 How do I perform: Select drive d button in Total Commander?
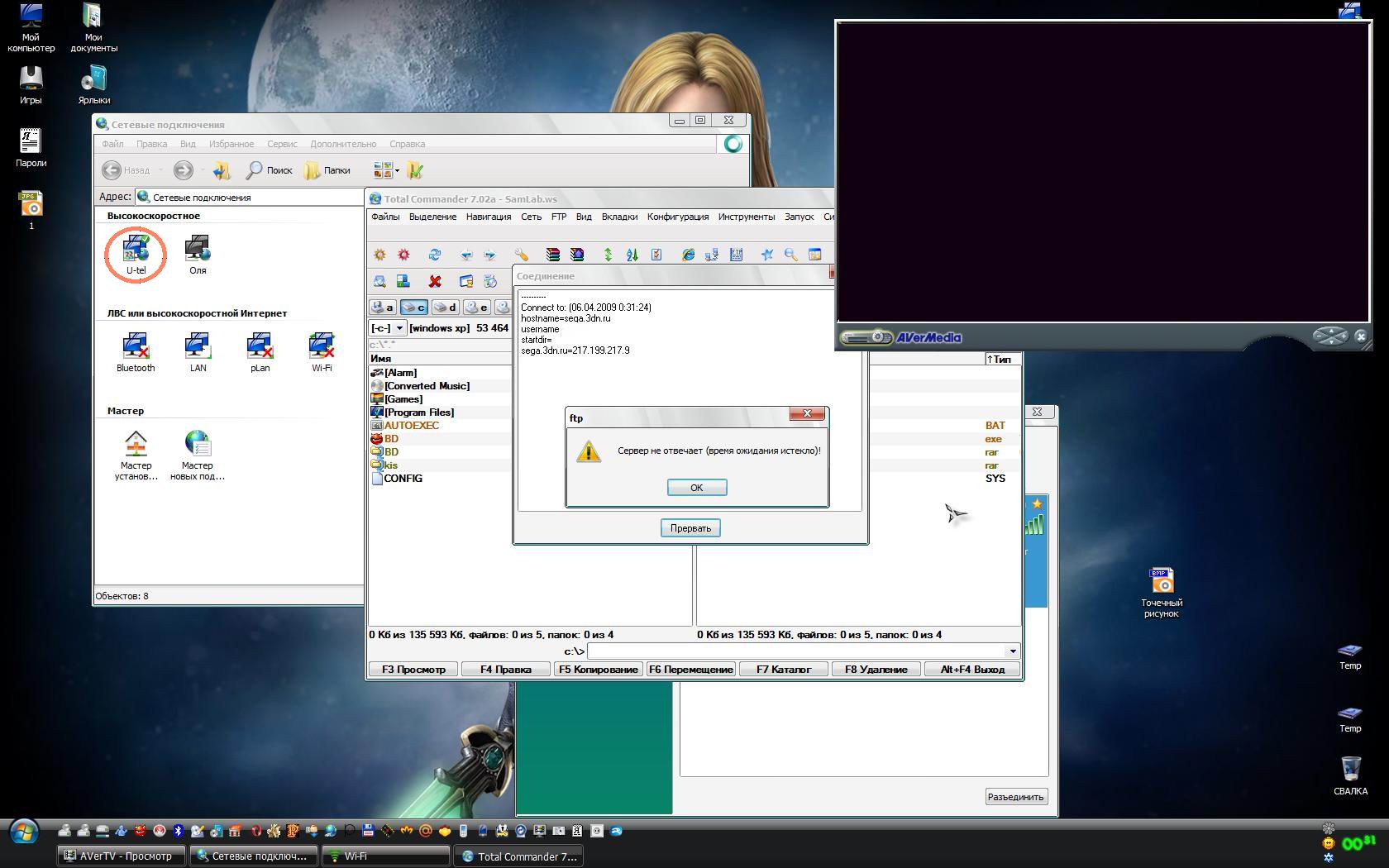(x=445, y=307)
